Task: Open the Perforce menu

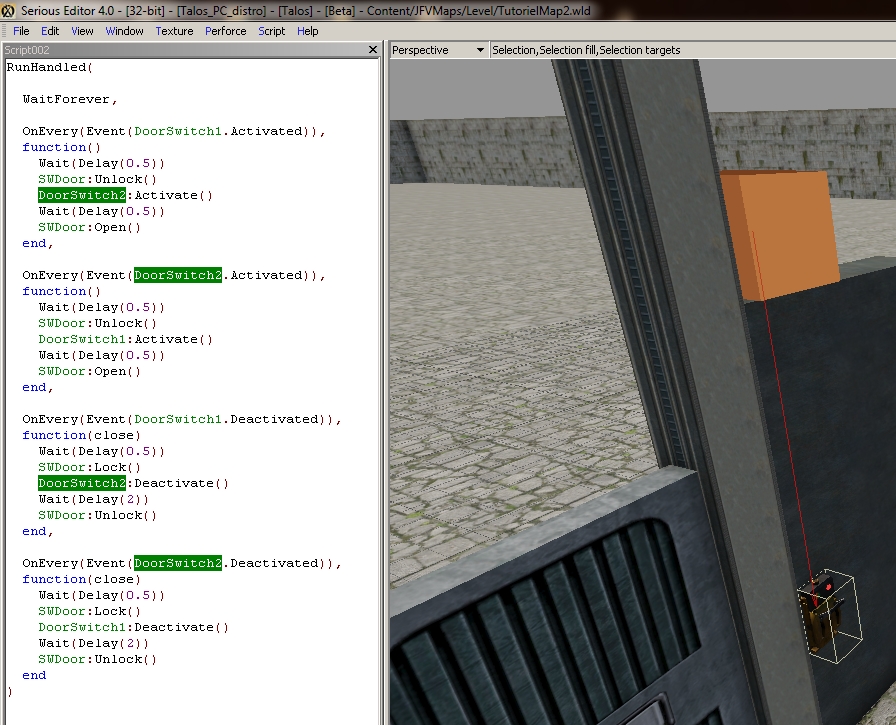Action: pos(226,31)
